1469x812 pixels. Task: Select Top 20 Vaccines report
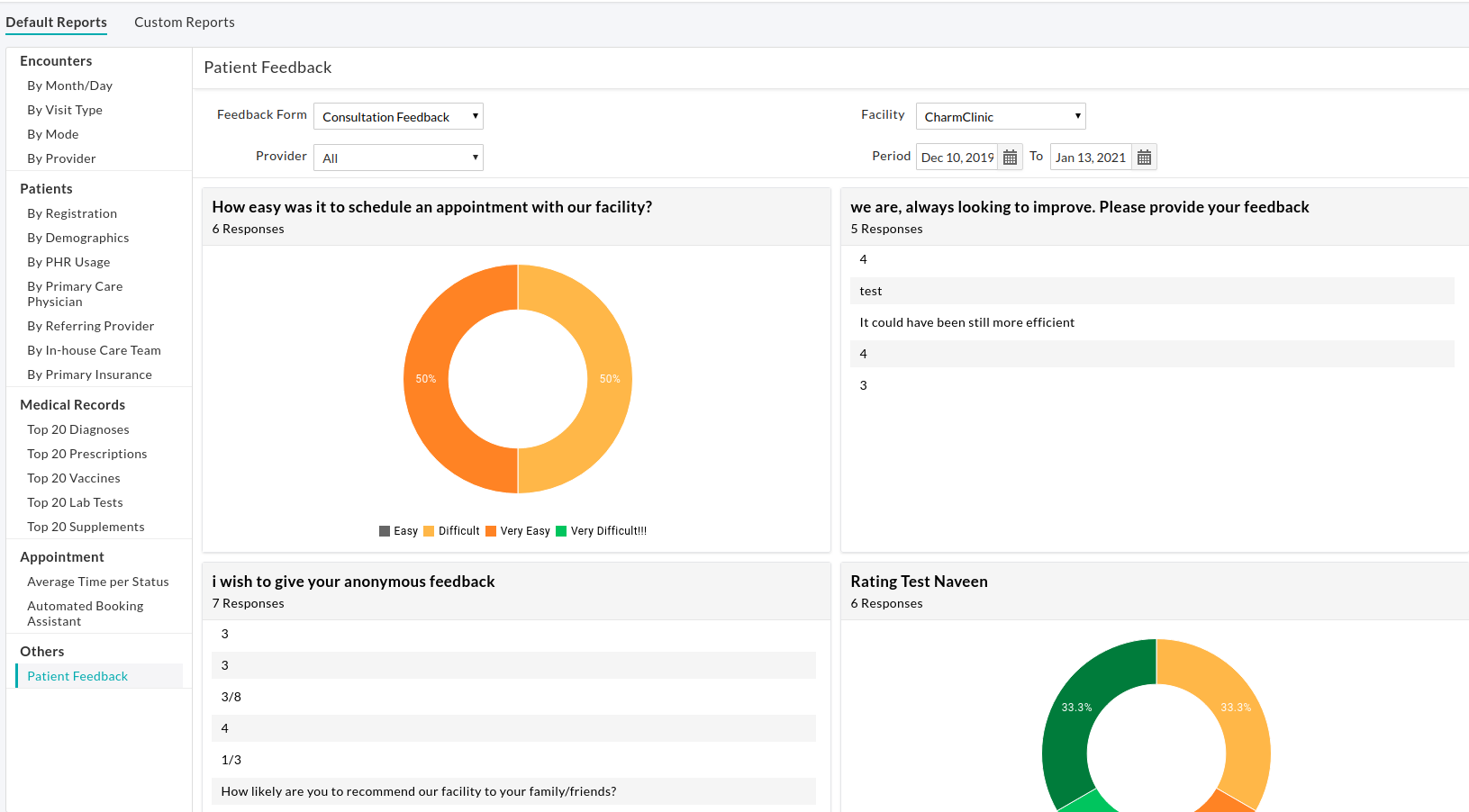(74, 477)
